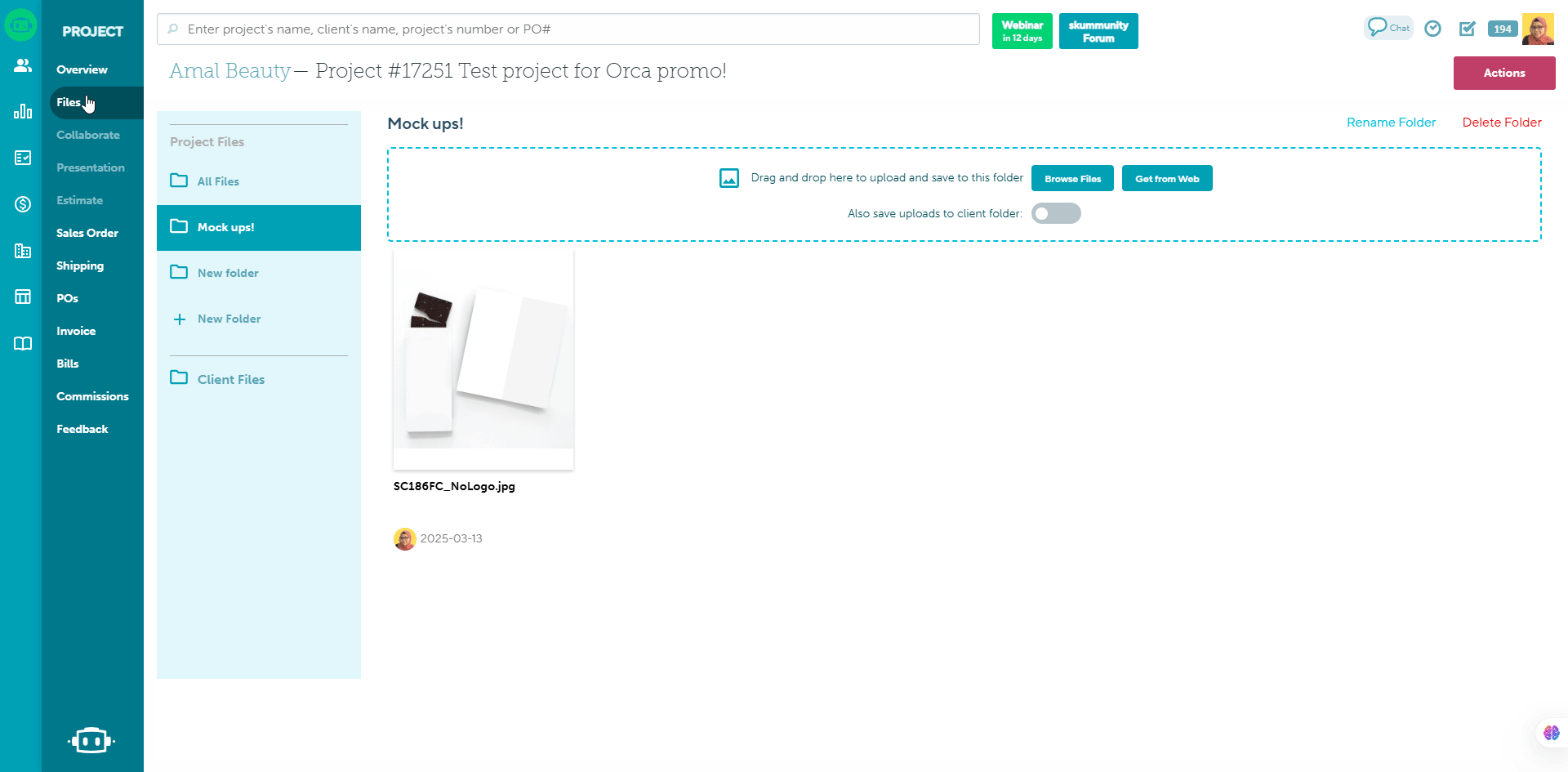Click the Delete Folder link

point(1502,123)
